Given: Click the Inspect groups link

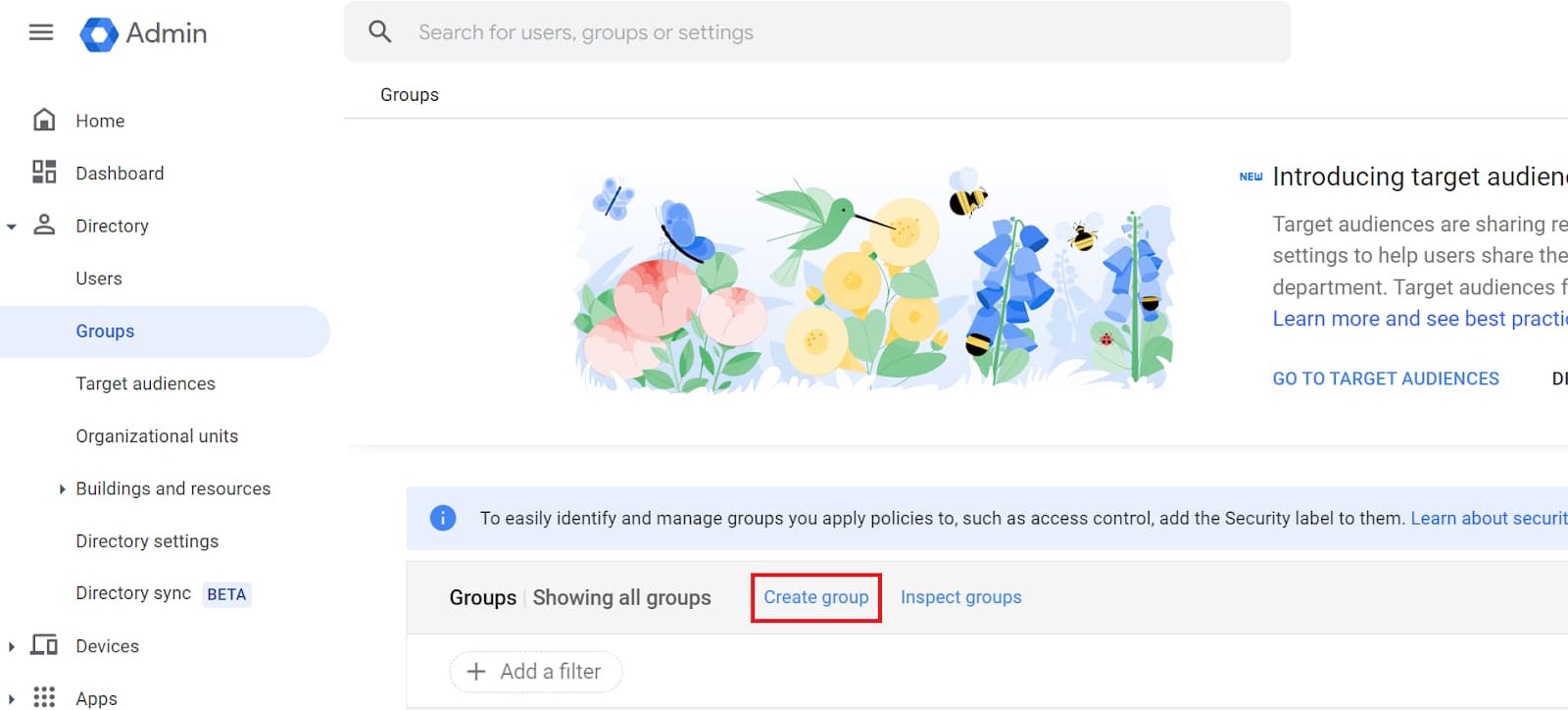Looking at the screenshot, I should click(960, 597).
